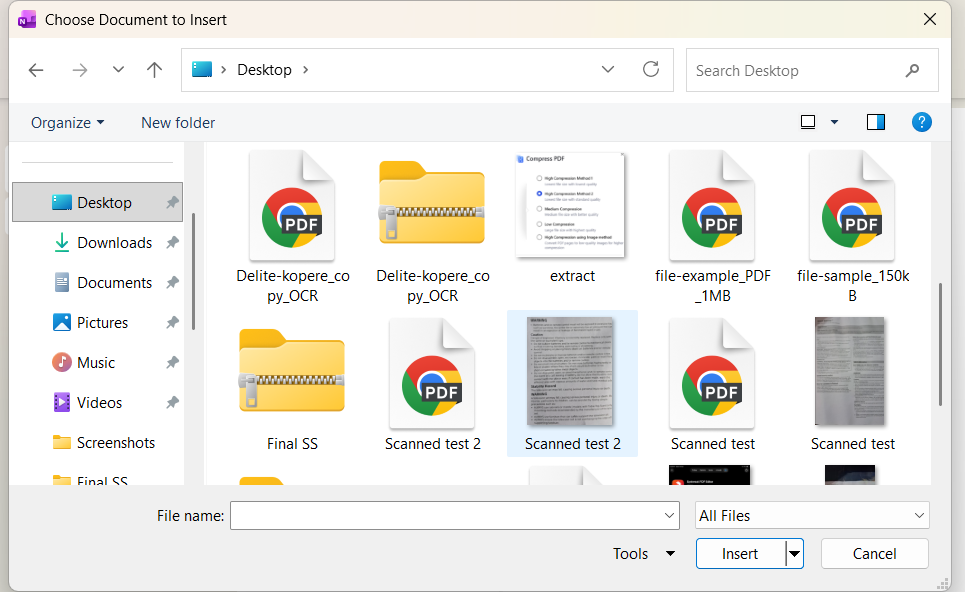Open the Insert button dropdown arrow
Viewport: 965px width, 592px height.
click(x=794, y=554)
